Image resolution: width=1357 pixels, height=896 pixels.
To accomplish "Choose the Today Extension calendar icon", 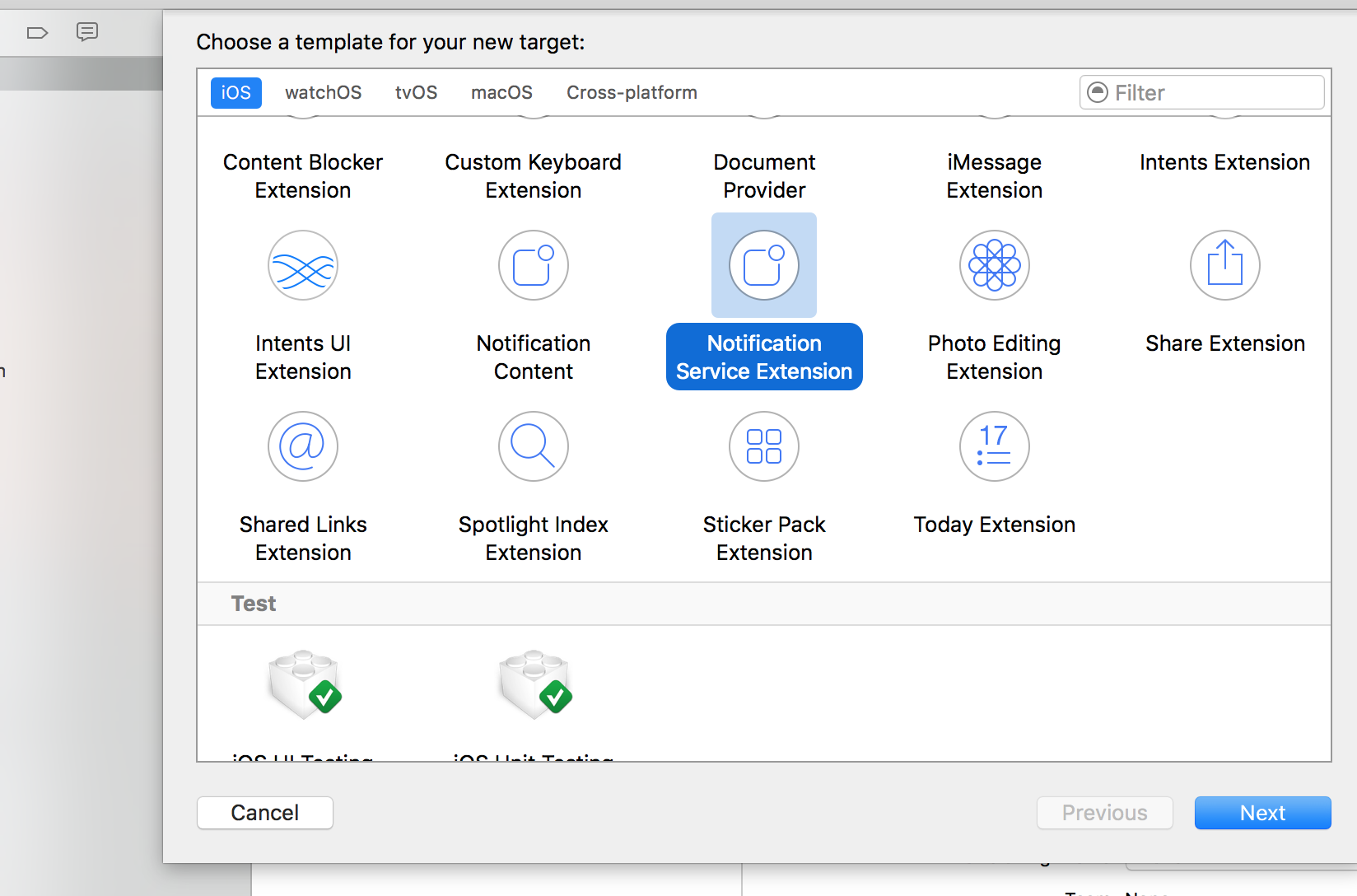I will (995, 447).
